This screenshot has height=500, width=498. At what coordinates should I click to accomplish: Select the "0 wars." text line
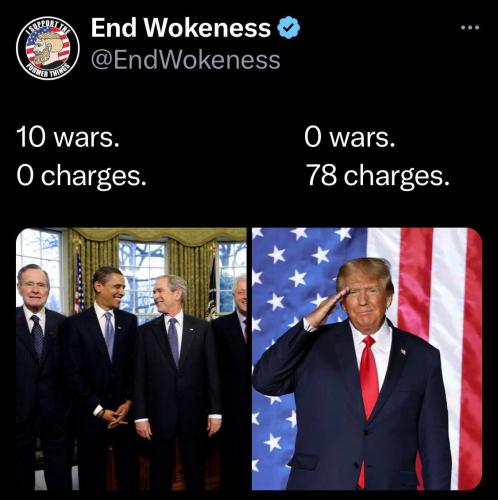tap(350, 137)
